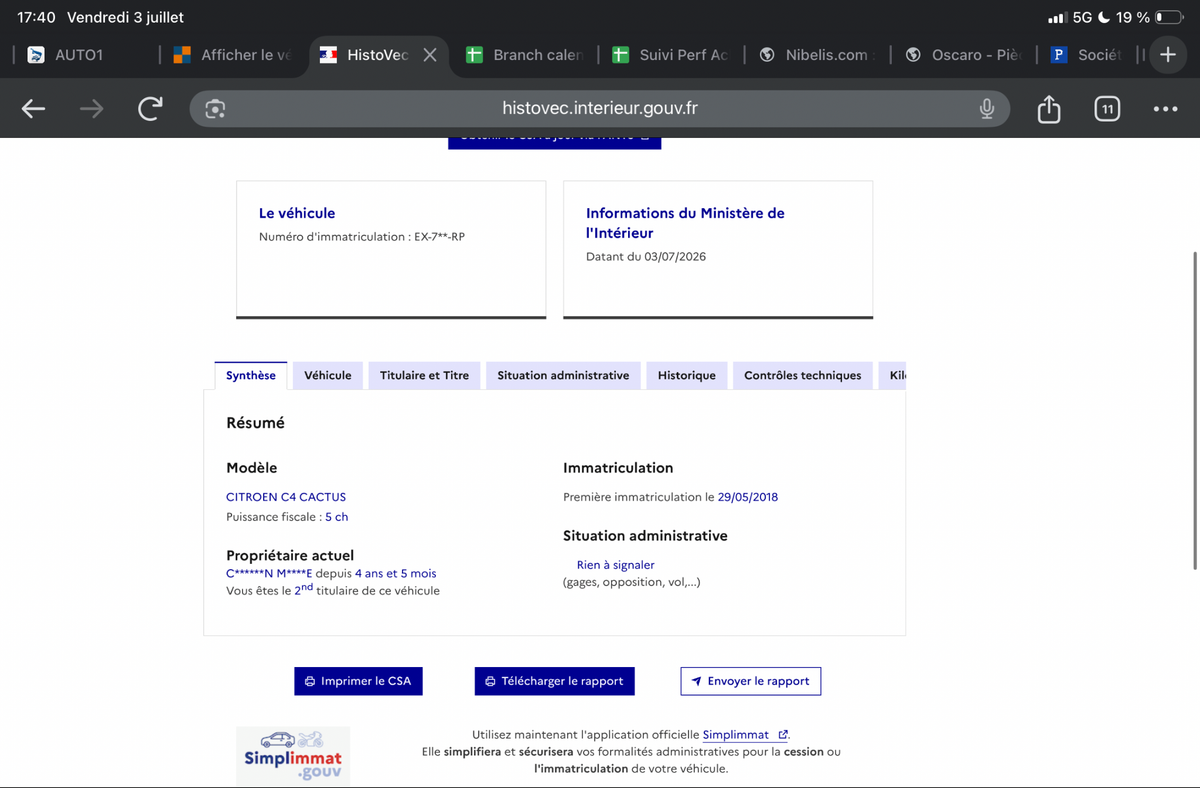Screen dimensions: 1200x788
Task: Switch to the Afficher le ve tab
Action: [x=233, y=55]
